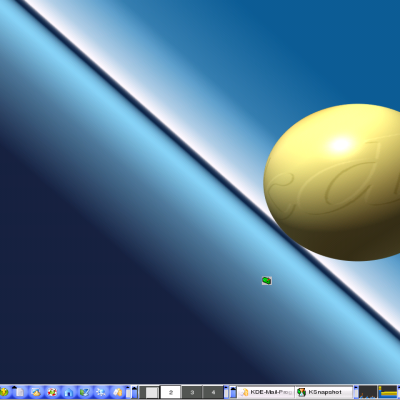Click the window list arrow before taskbar
This screenshot has height=400, width=400.
[x=233, y=392]
